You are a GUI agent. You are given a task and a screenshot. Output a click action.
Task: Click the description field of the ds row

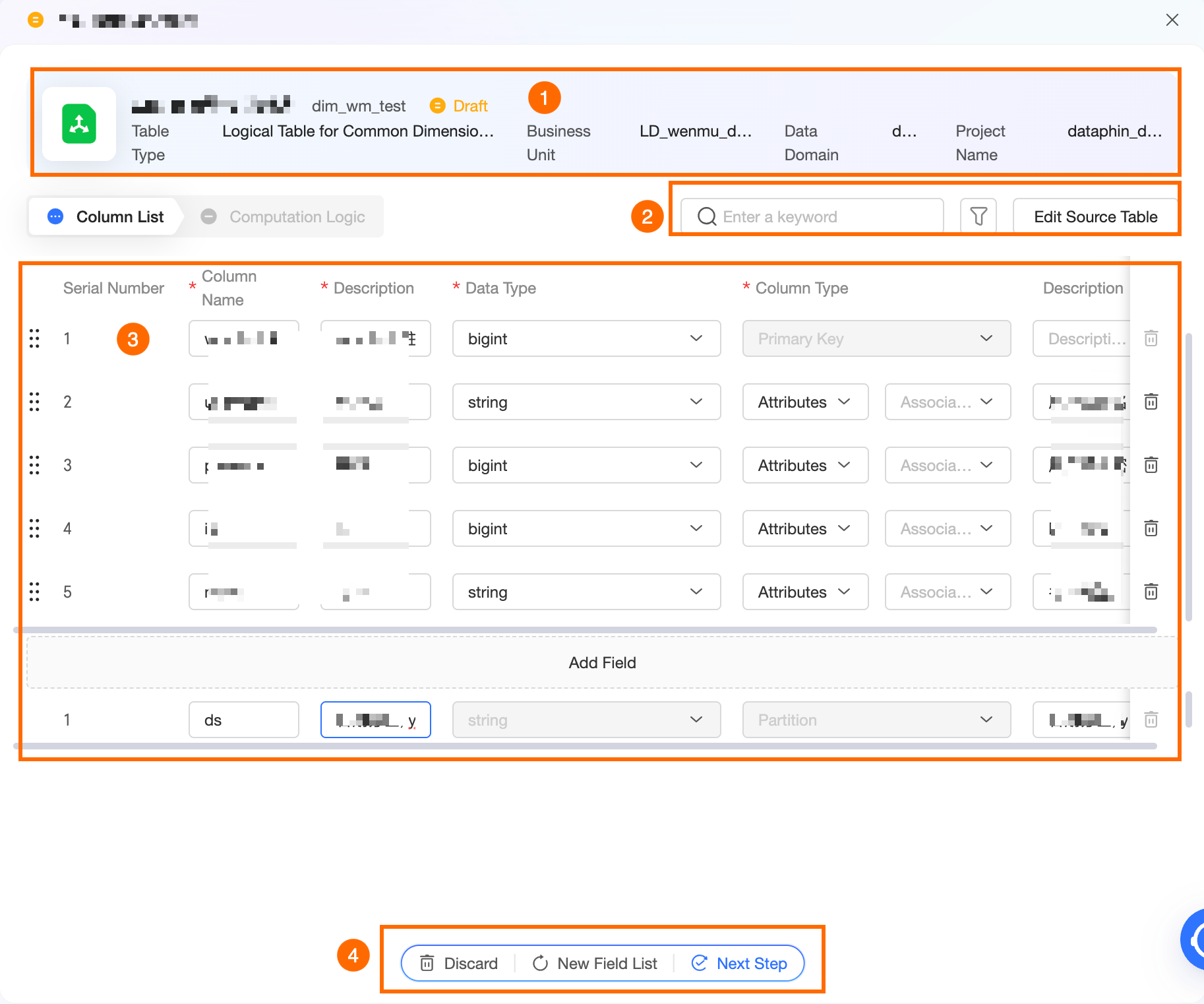pyautogui.click(x=376, y=720)
